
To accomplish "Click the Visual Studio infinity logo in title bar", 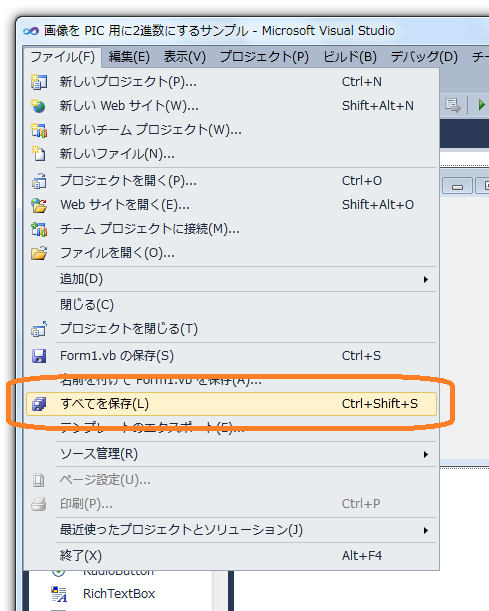I will pyautogui.click(x=31, y=31).
